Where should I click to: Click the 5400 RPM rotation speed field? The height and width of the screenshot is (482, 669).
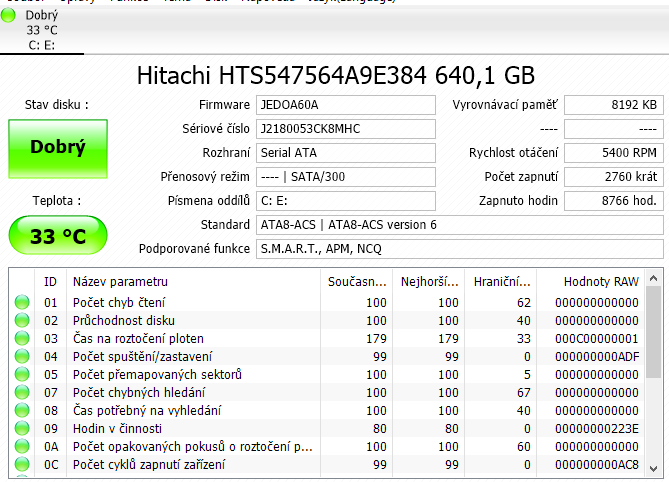pyautogui.click(x=614, y=153)
